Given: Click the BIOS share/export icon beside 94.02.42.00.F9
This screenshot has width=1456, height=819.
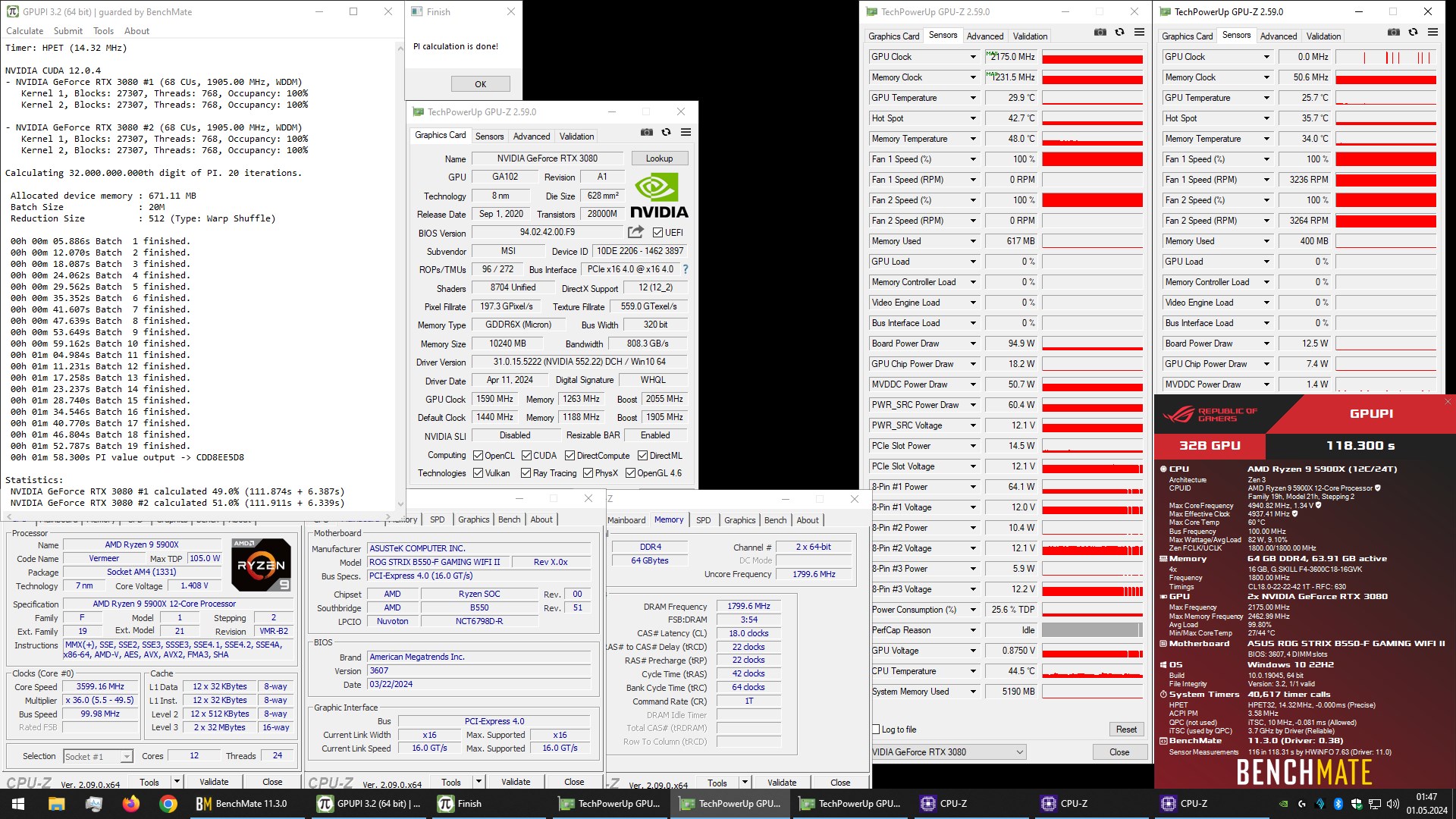Looking at the screenshot, I should click(x=635, y=232).
